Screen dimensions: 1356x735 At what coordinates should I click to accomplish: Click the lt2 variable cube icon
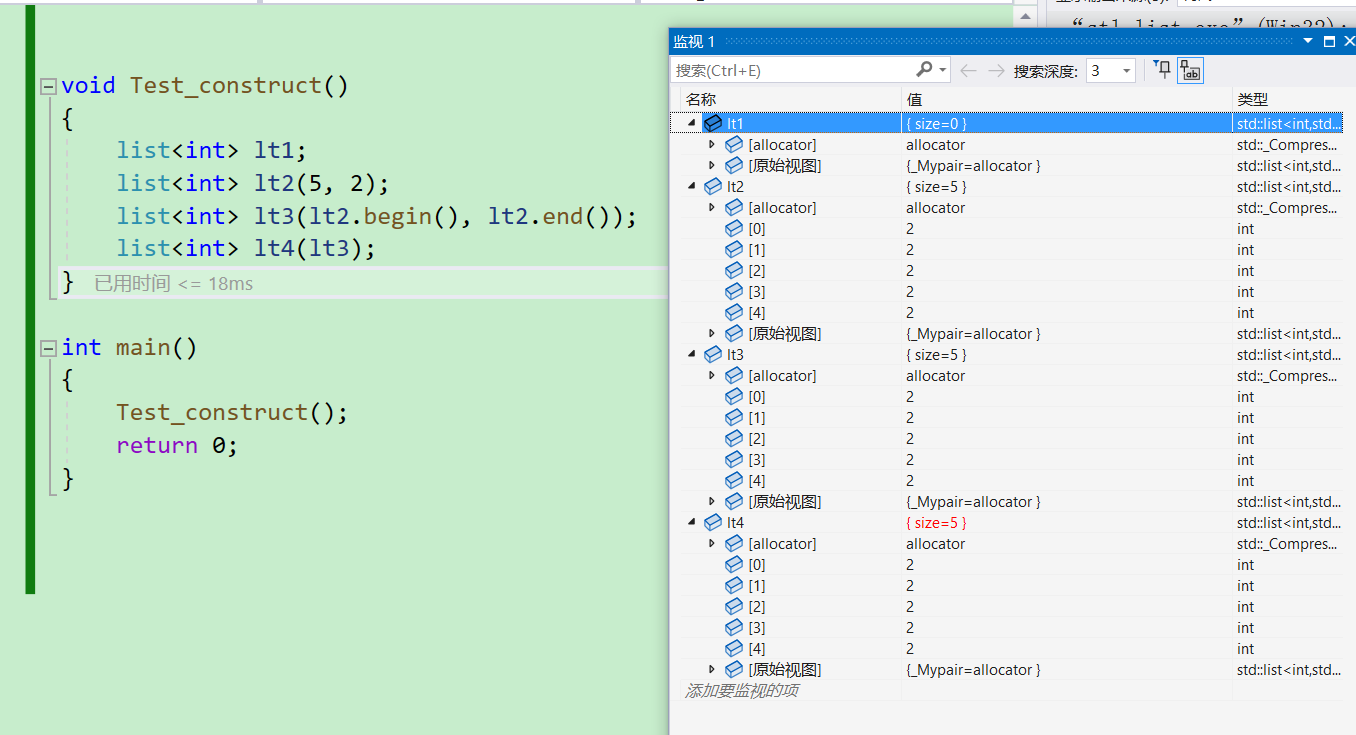713,187
